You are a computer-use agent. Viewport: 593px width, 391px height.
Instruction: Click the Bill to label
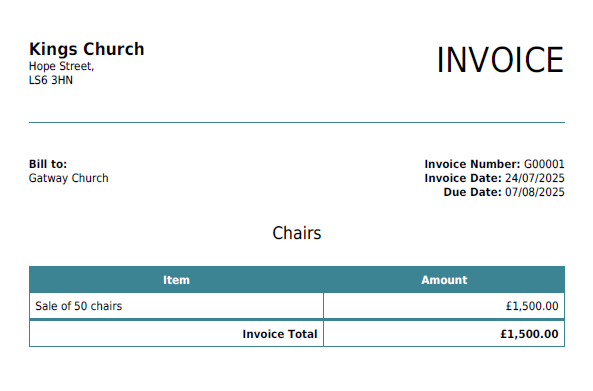(48, 164)
